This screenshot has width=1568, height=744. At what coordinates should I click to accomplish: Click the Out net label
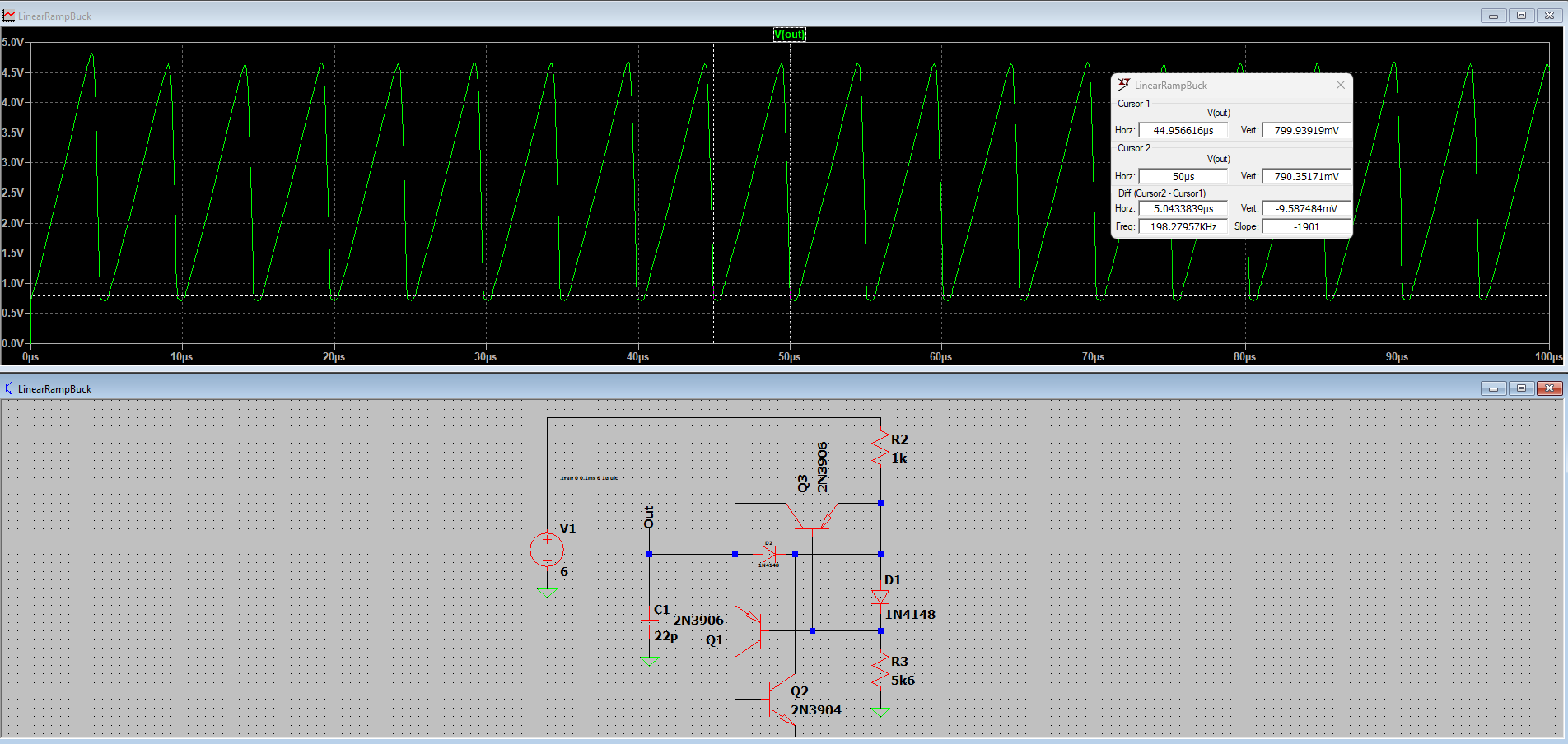649,517
